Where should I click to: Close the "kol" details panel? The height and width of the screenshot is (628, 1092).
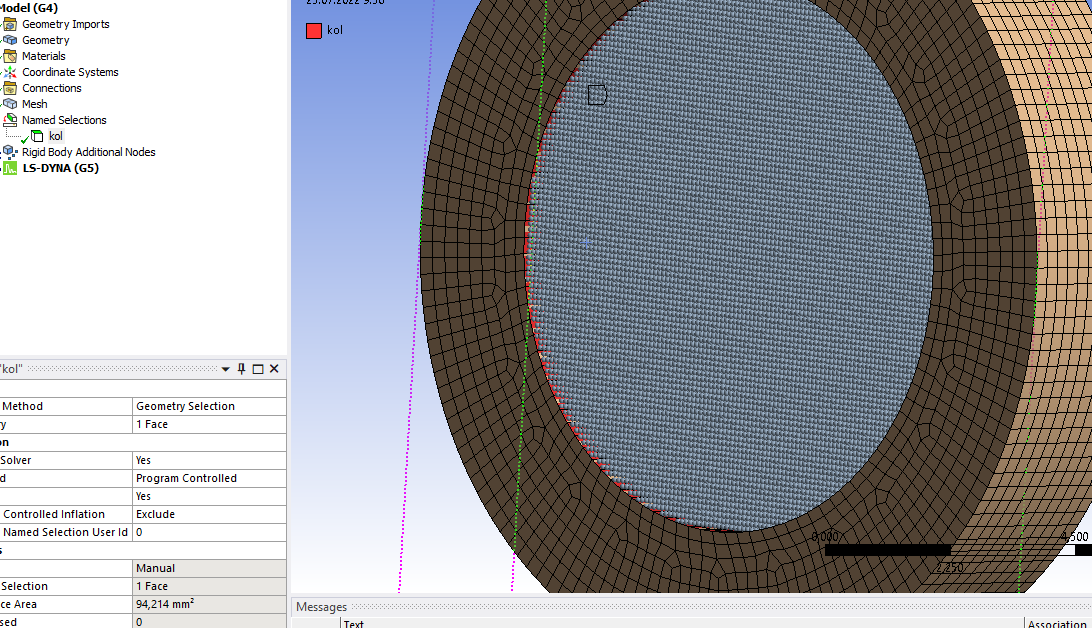[274, 369]
